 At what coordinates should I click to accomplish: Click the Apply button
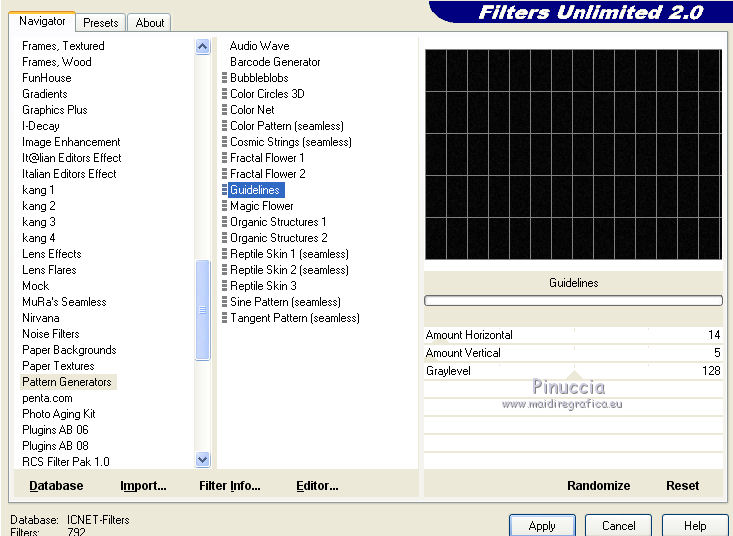coord(542,526)
